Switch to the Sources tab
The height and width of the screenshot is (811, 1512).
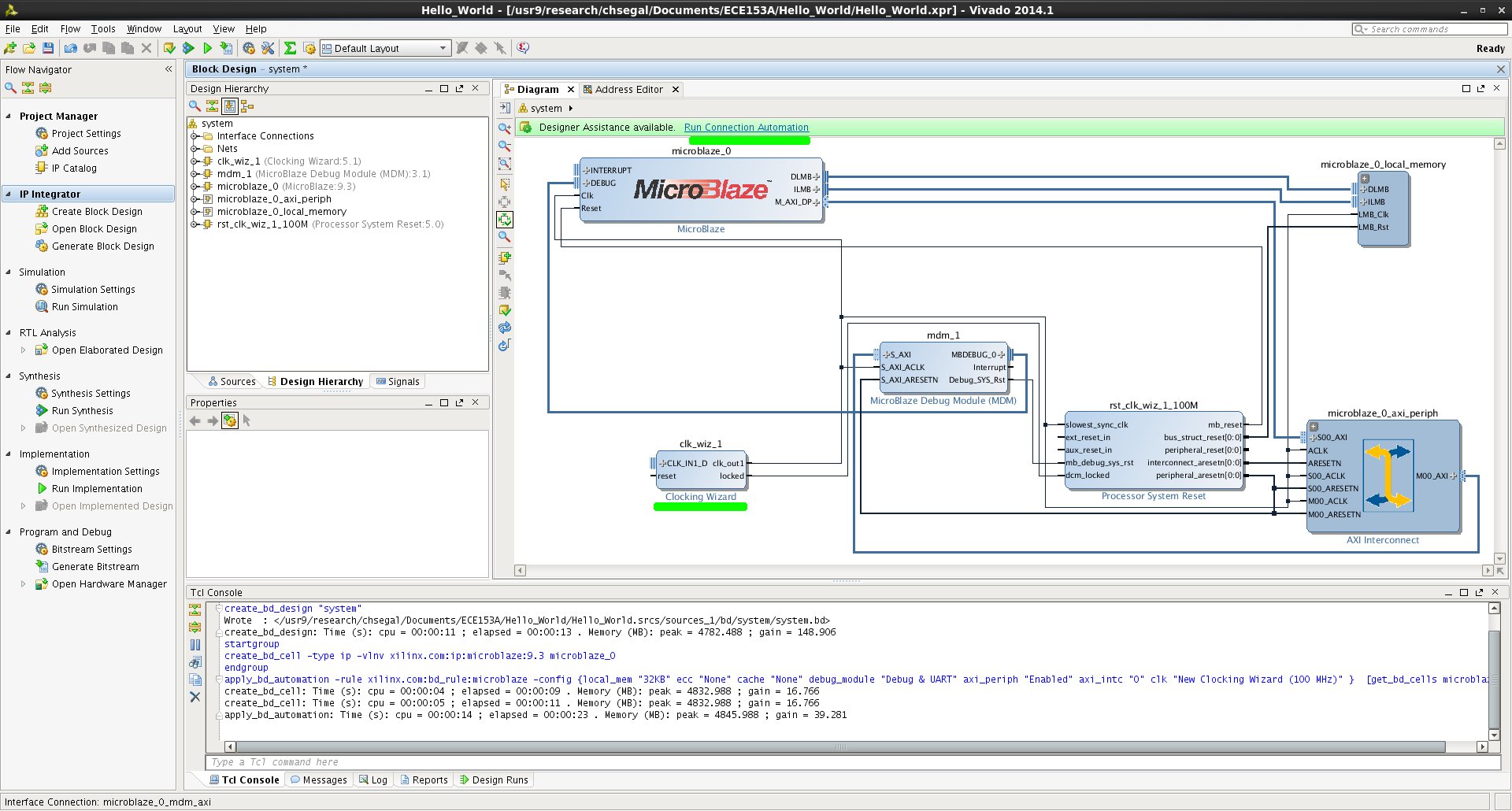click(232, 382)
